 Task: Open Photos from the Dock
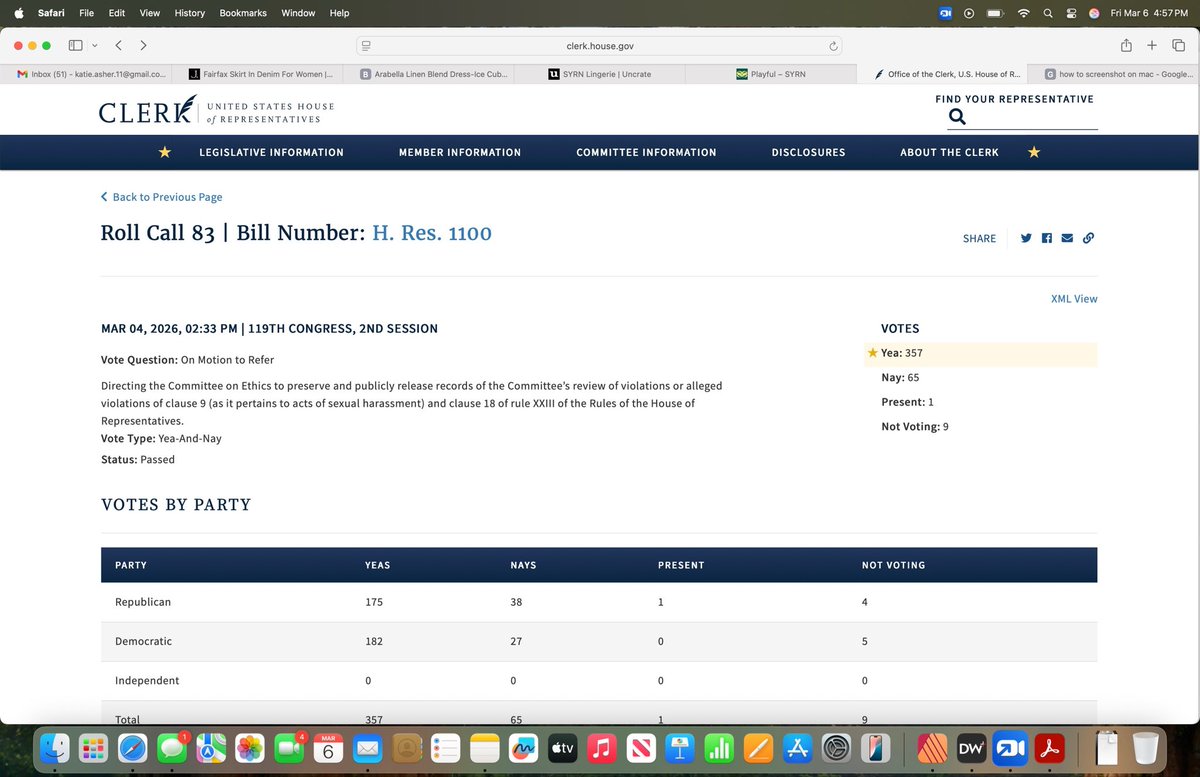tap(249, 747)
